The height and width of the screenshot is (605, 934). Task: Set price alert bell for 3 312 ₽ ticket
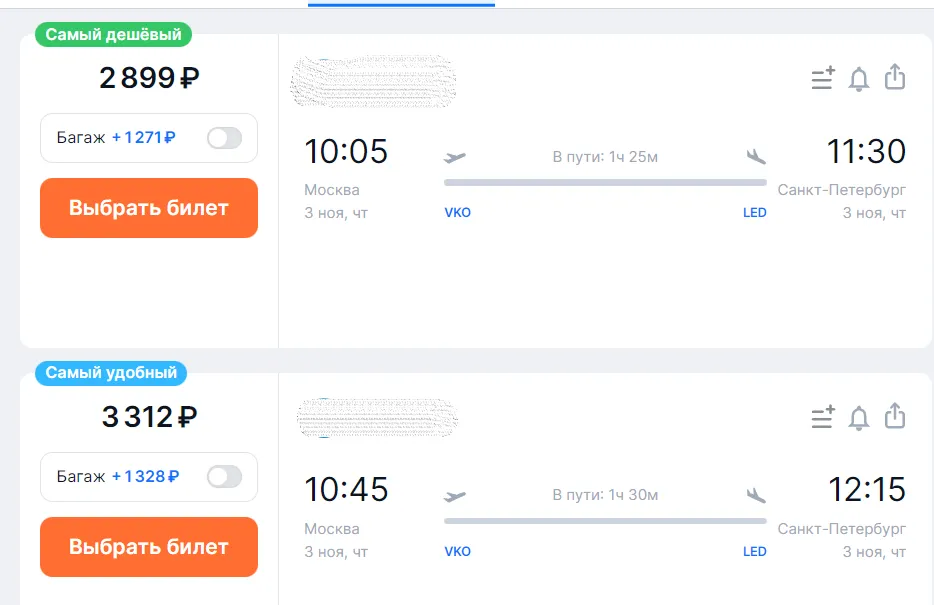coord(859,418)
